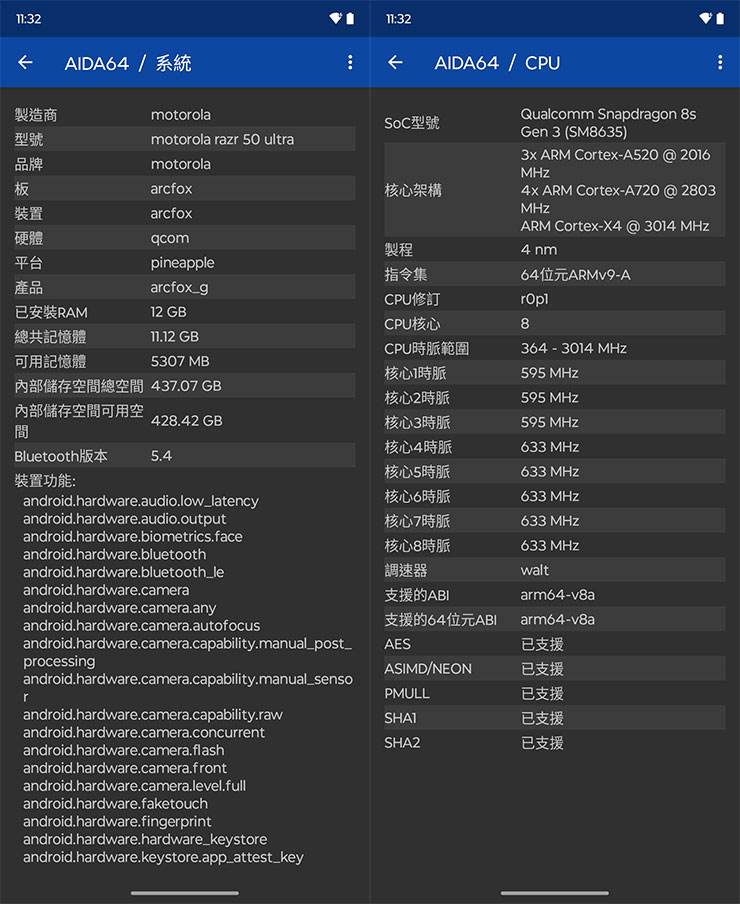Select the 裝置 arcfox row
740x904 pixels.
point(184,213)
